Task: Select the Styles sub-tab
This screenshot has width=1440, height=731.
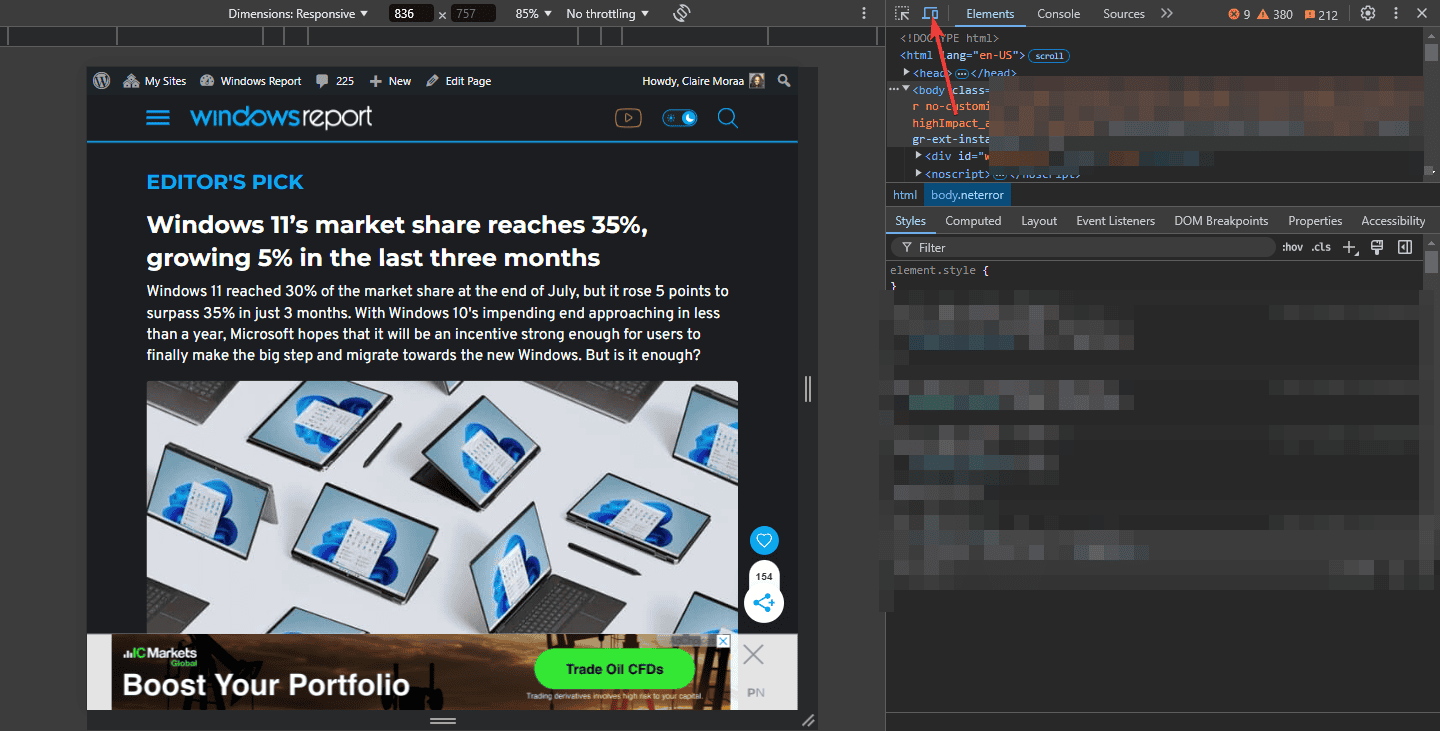Action: (x=910, y=221)
